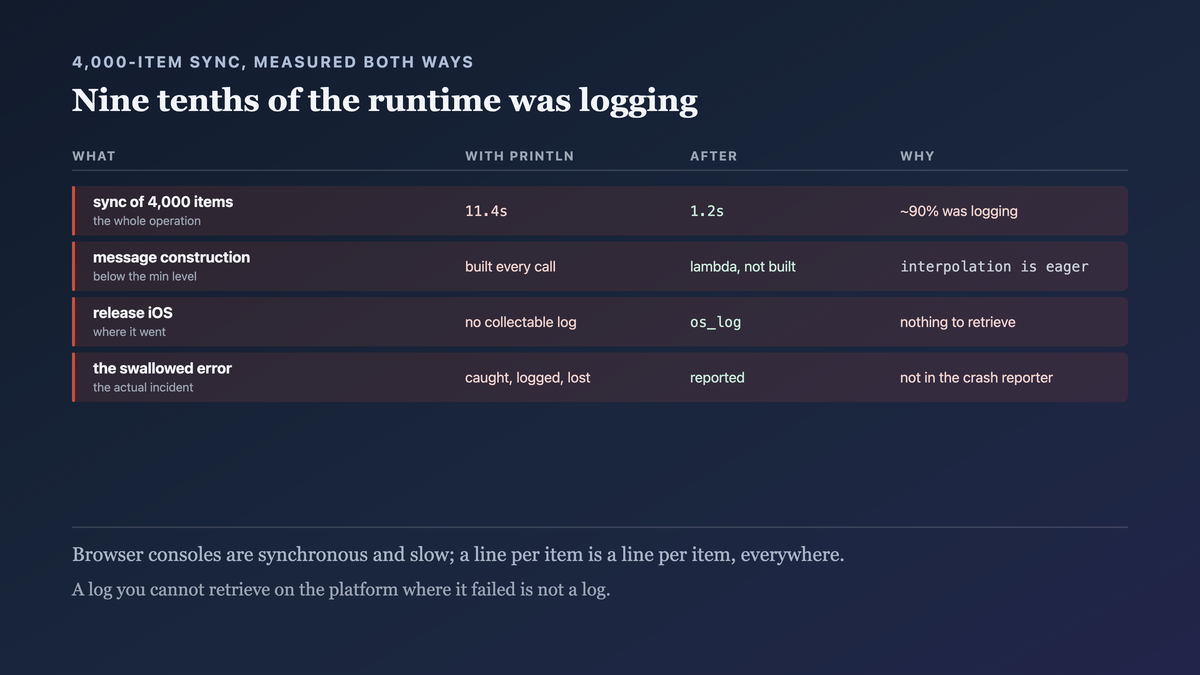The image size is (1200, 675).
Task: Click 'the whole operation' caption
Action: [147, 221]
